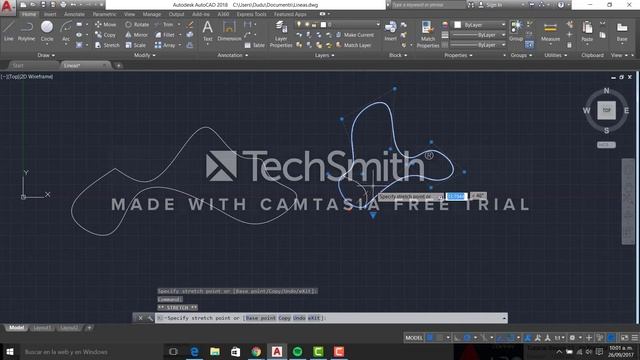The image size is (640, 360).
Task: Click the TOP face of ViewCube
Action: (x=606, y=110)
